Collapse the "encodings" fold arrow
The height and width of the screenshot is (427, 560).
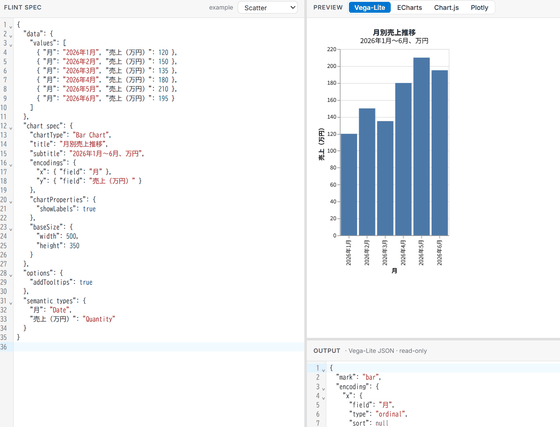11,165
